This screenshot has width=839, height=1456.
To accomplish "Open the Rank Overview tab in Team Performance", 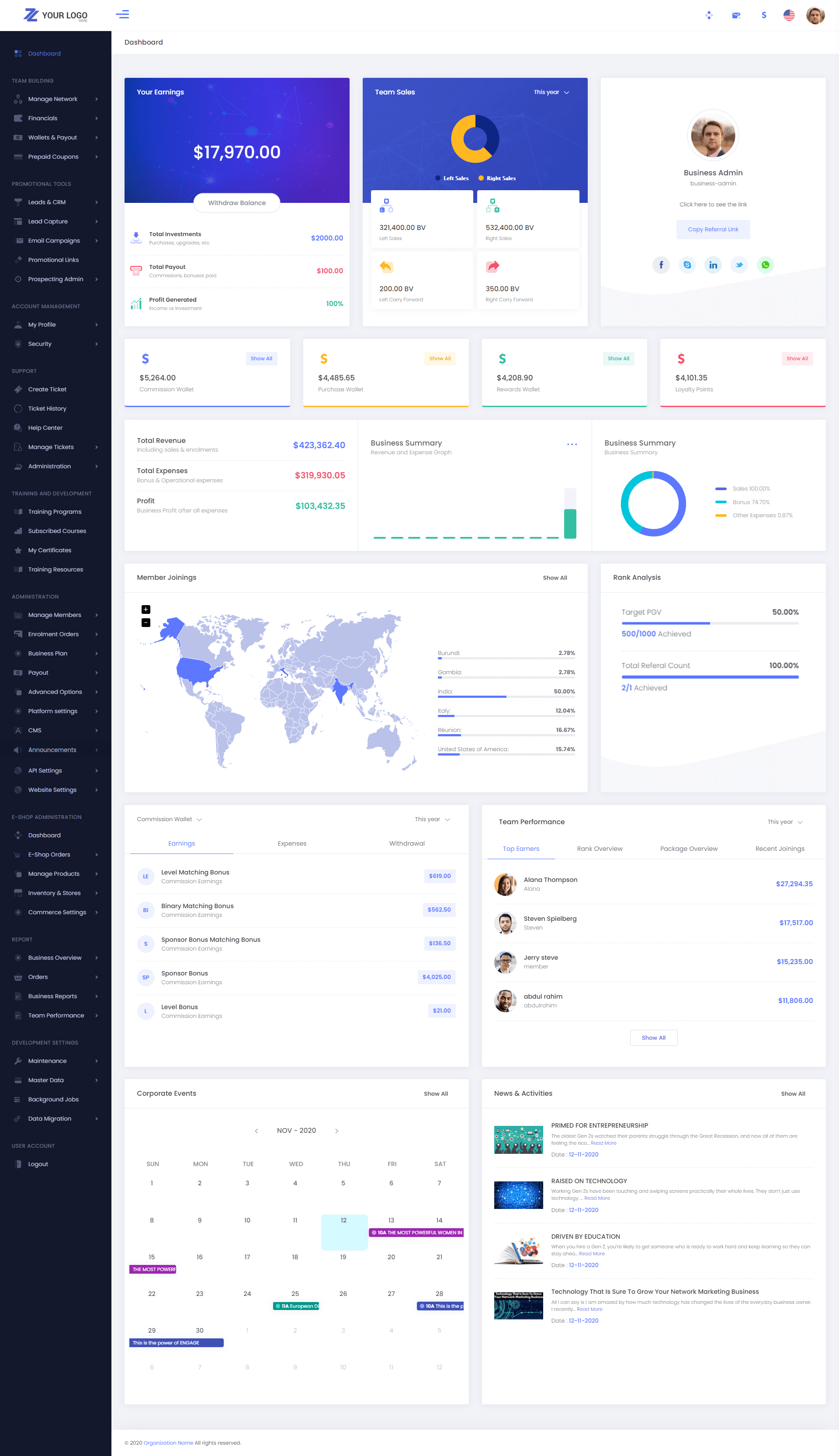I will pos(599,849).
